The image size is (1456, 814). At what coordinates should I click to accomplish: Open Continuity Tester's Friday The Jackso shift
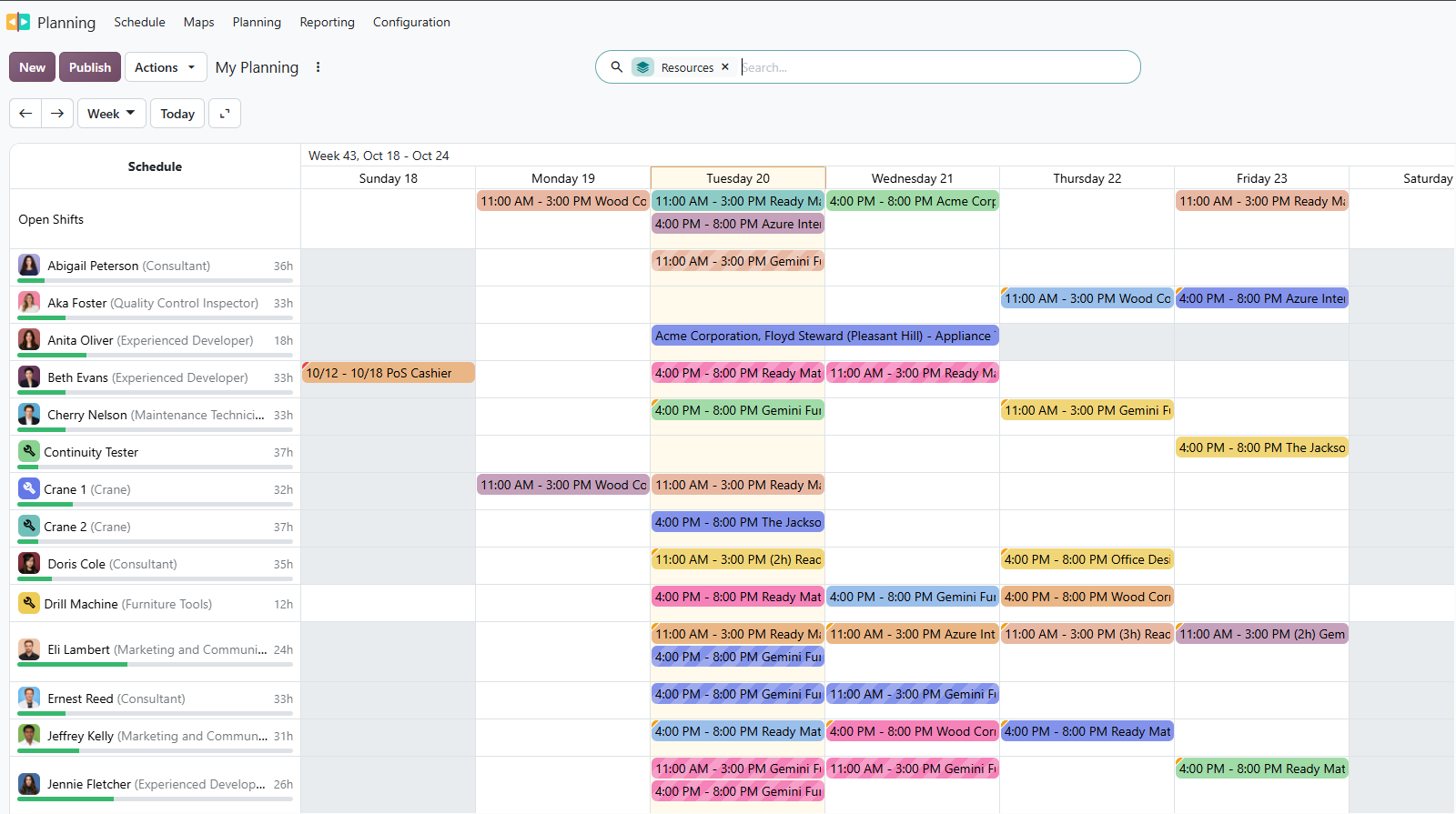pos(1262,447)
